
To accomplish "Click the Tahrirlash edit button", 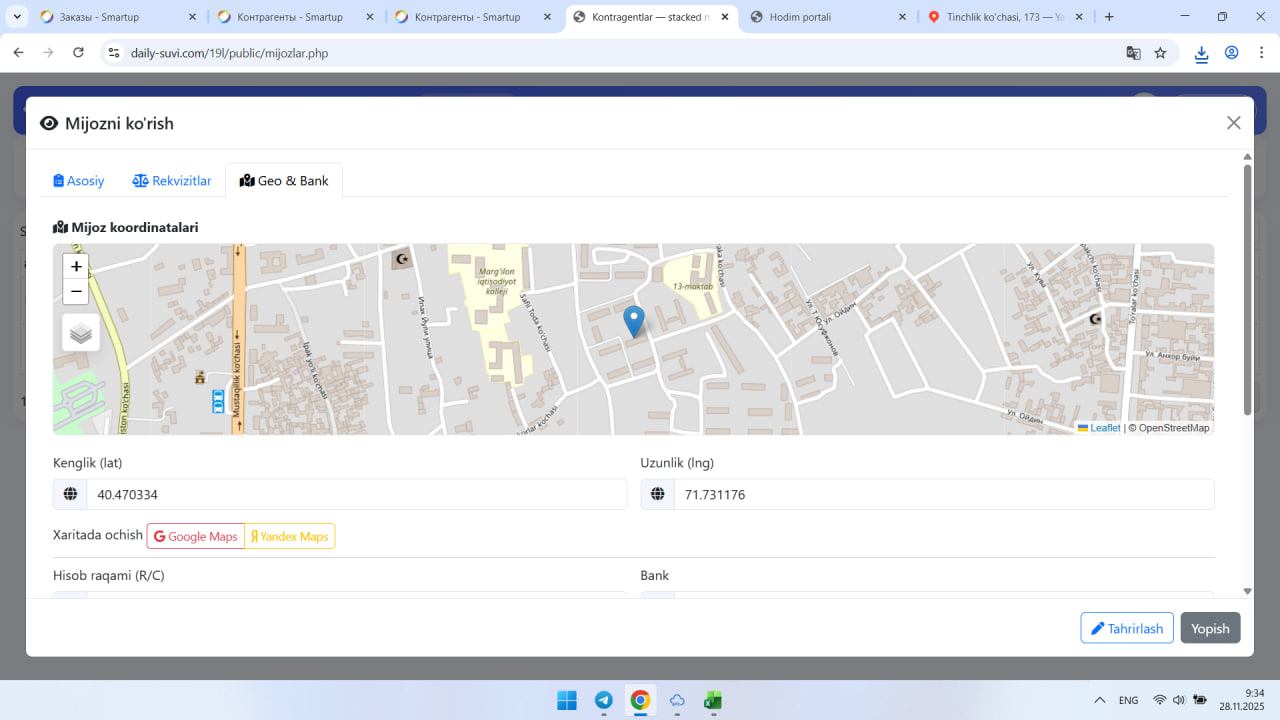I will tap(1126, 628).
